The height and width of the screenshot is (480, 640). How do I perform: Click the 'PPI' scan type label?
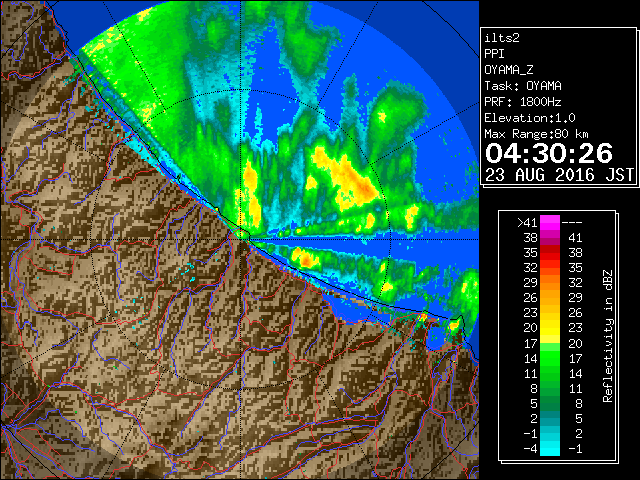click(494, 54)
